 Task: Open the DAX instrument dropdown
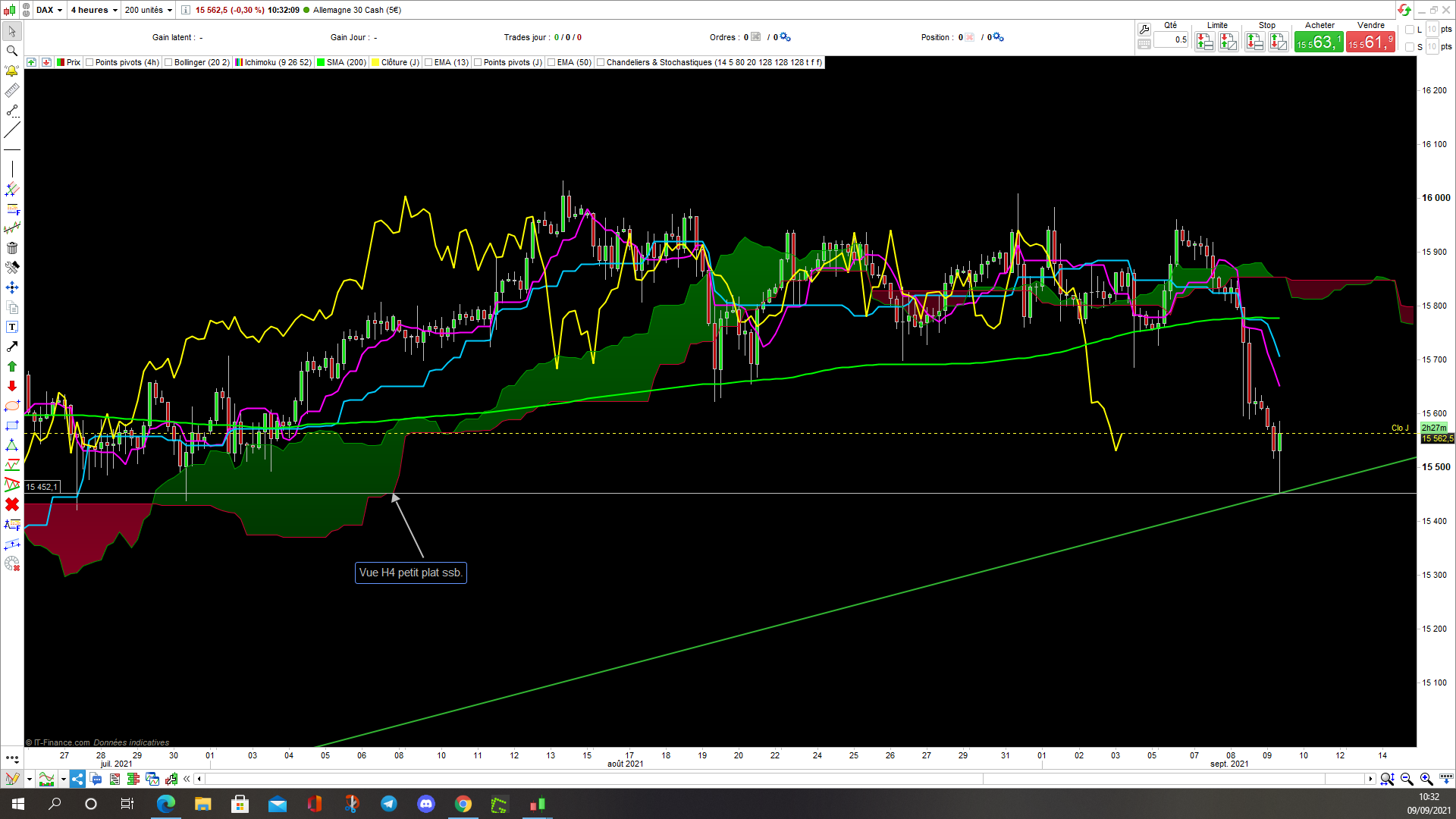pos(49,10)
